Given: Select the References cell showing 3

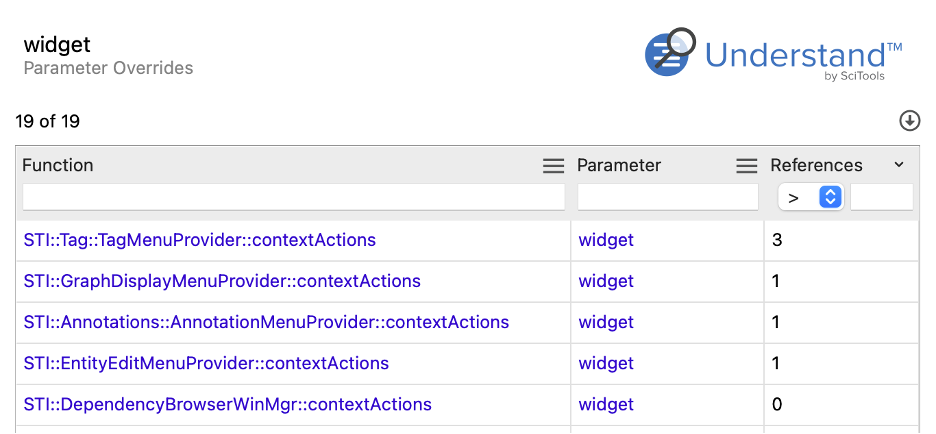Looking at the screenshot, I should [x=841, y=240].
